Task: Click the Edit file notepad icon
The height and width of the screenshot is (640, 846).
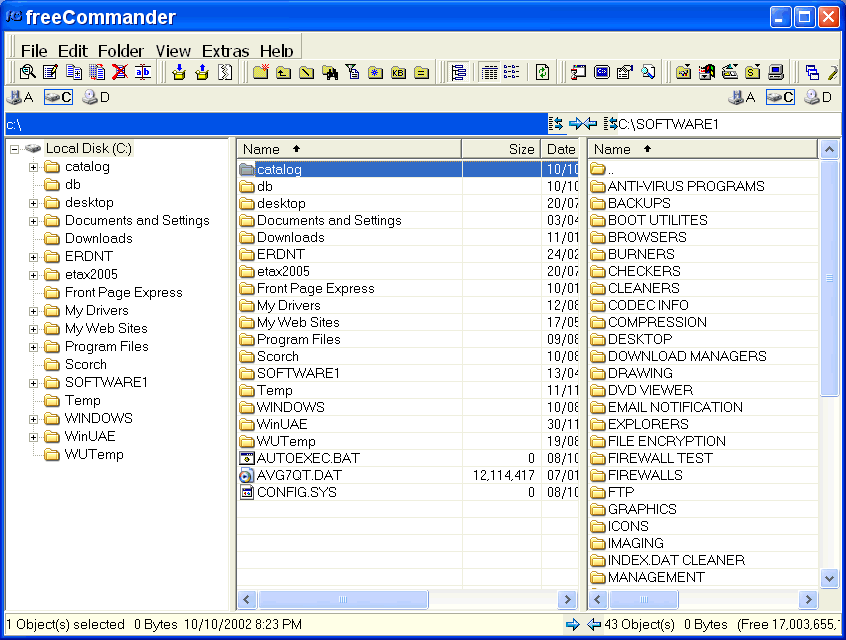Action: click(51, 72)
